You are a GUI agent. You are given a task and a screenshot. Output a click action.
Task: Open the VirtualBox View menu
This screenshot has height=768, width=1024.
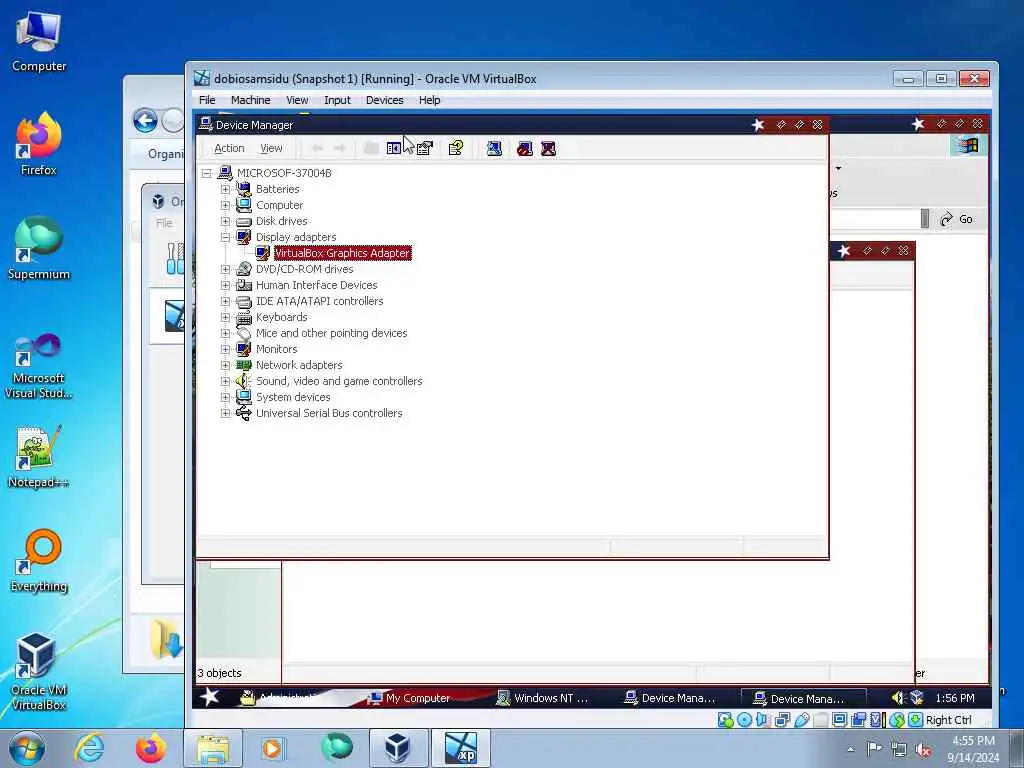(297, 100)
